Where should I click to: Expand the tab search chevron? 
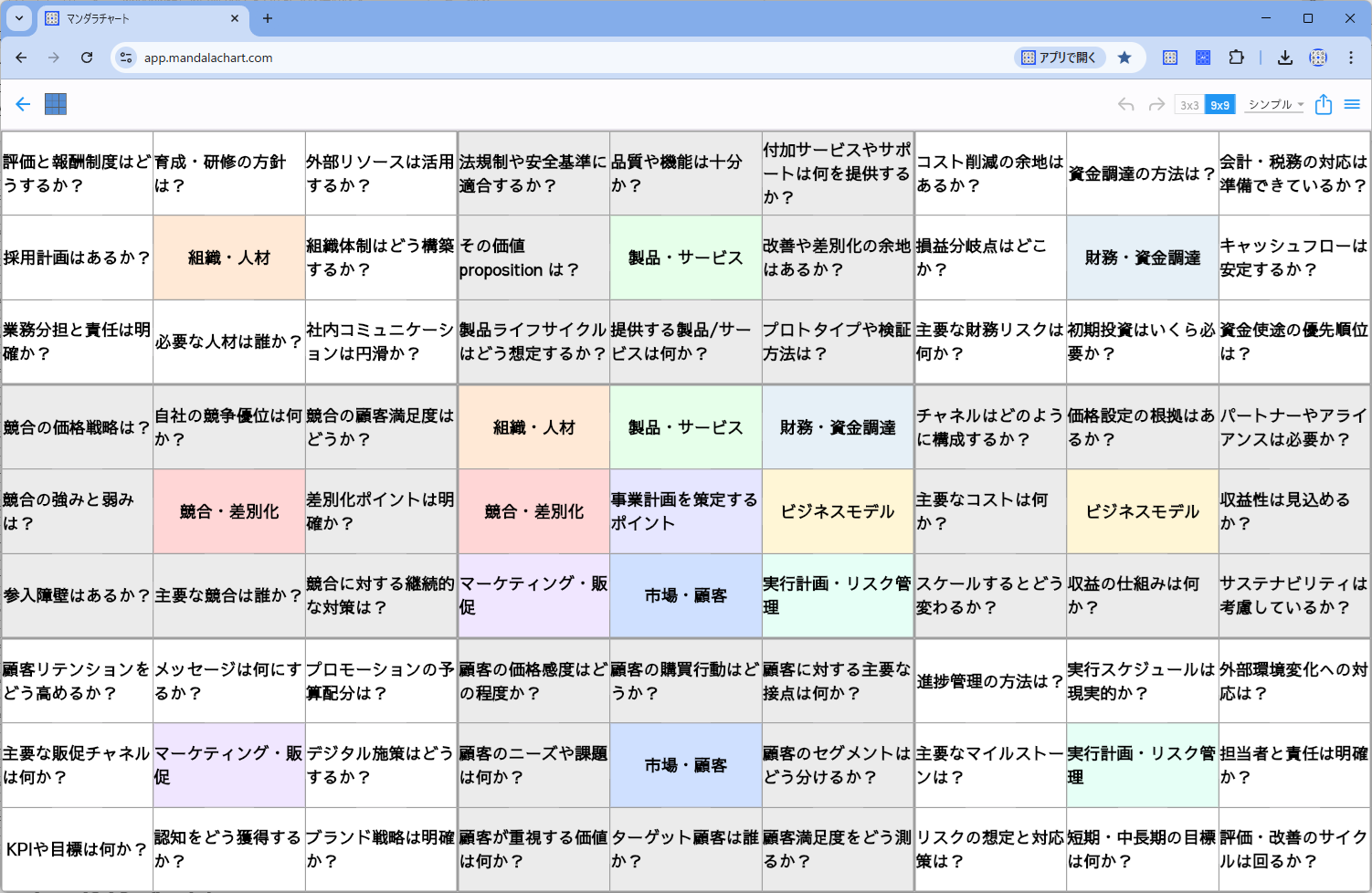19,18
